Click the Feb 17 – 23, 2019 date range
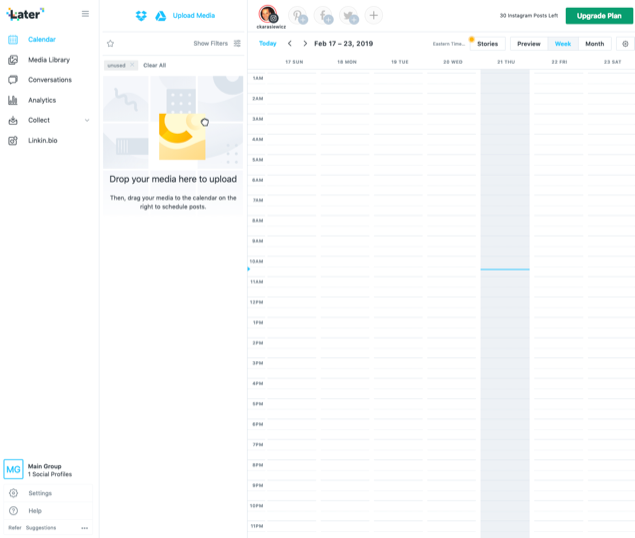Viewport: 635px width, 538px height. [343, 43]
